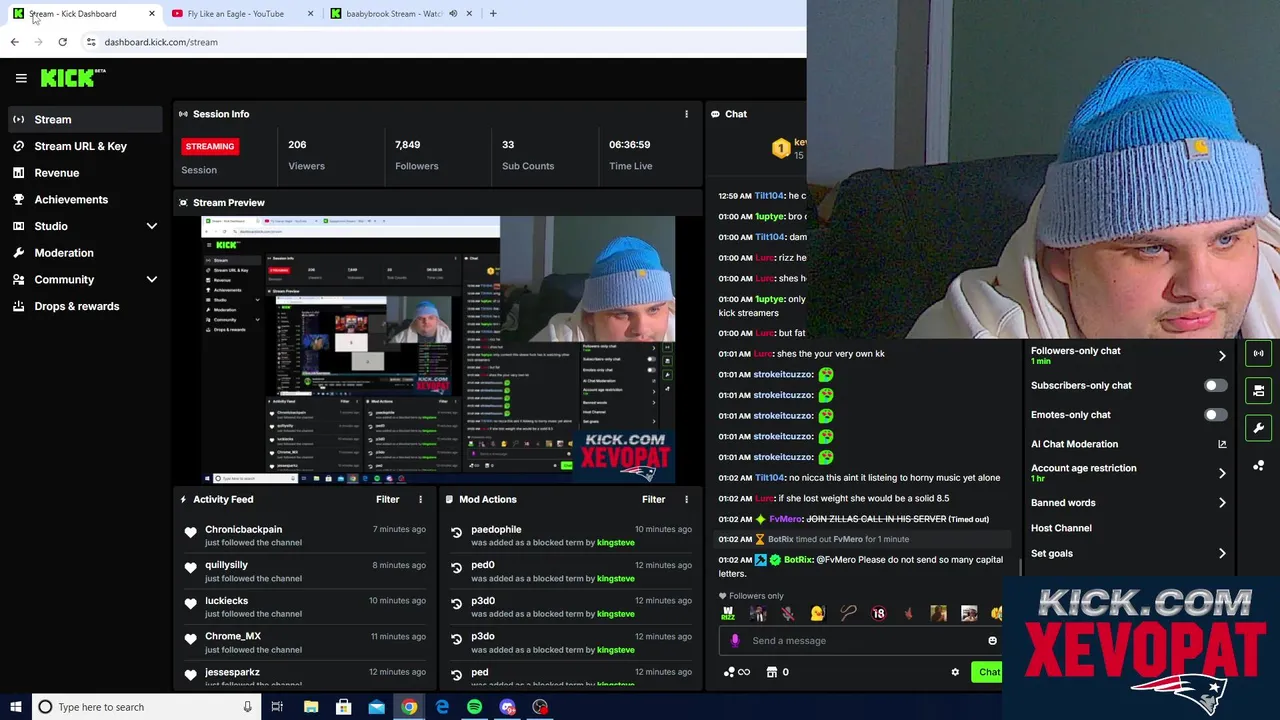Open Mod Actions three-dot menu

686,499
